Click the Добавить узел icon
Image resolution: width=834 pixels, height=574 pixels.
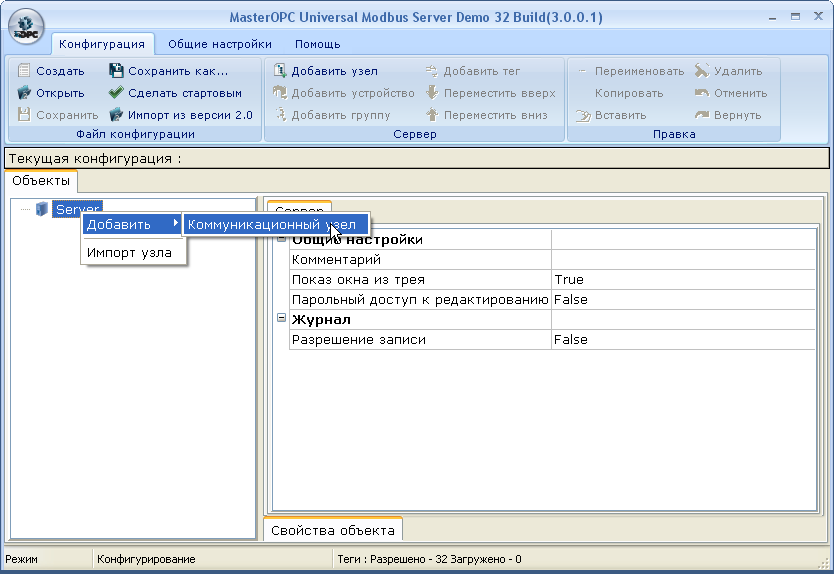(x=280, y=70)
